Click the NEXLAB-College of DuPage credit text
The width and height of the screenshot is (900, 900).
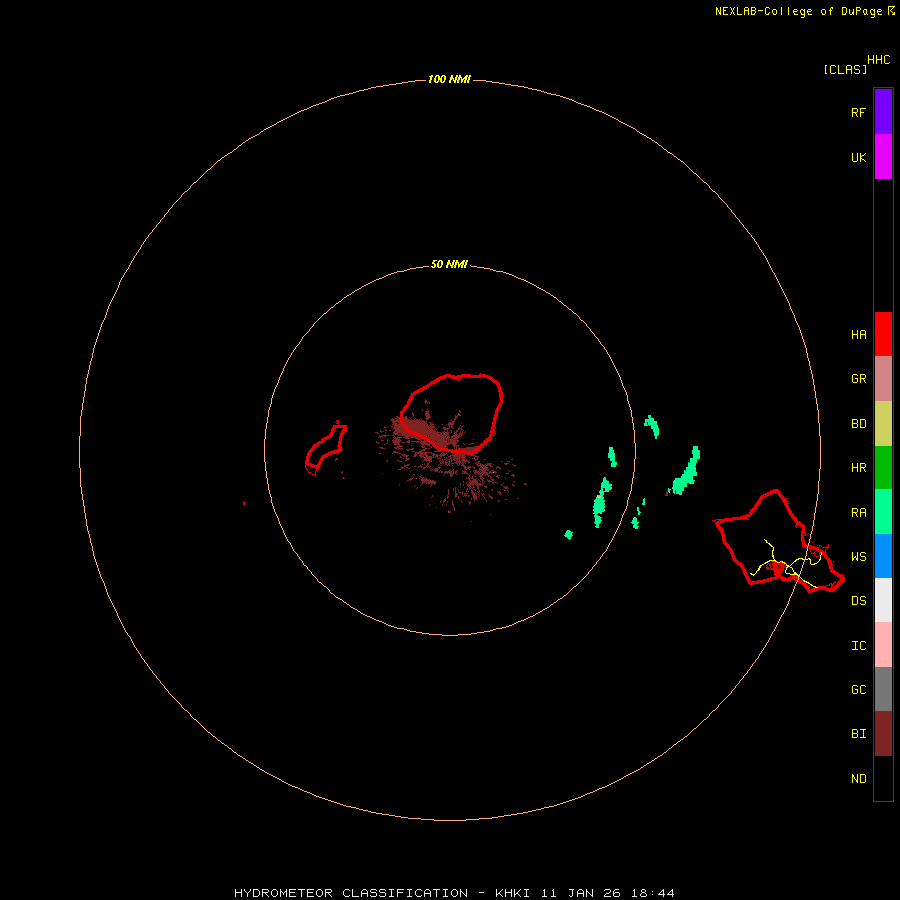[804, 11]
